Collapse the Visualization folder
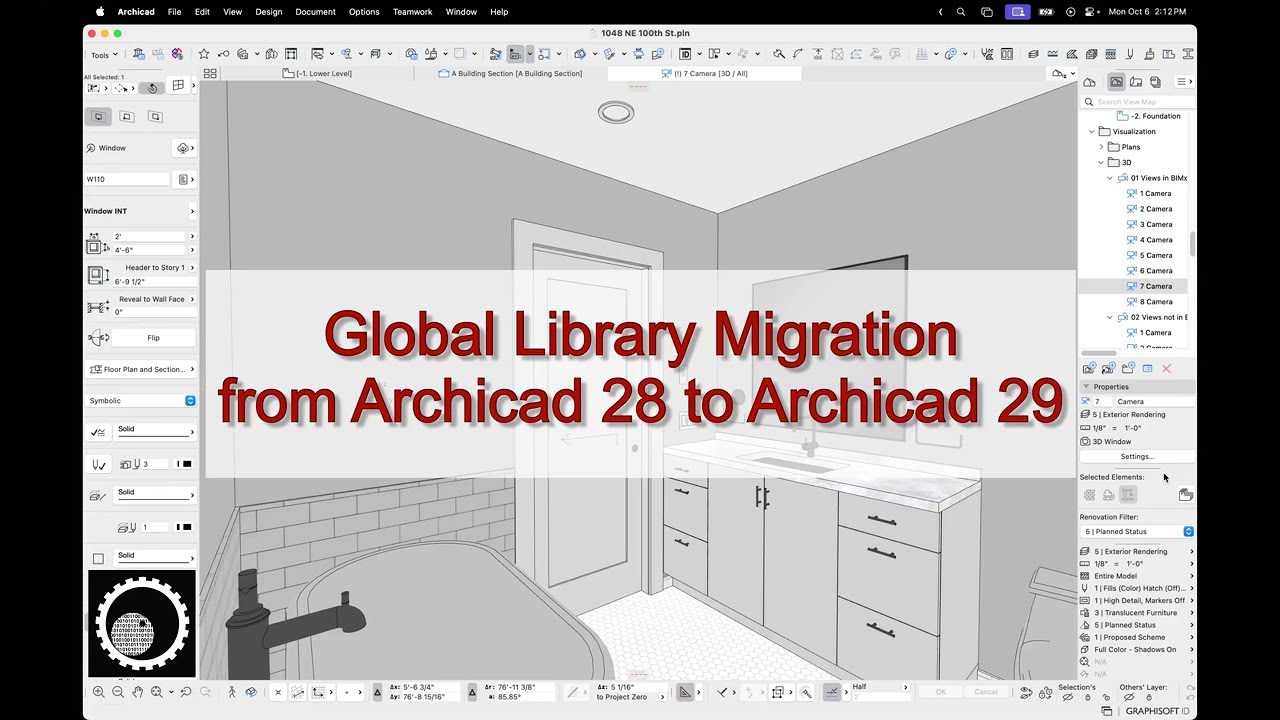The height and width of the screenshot is (720, 1280). [1092, 131]
